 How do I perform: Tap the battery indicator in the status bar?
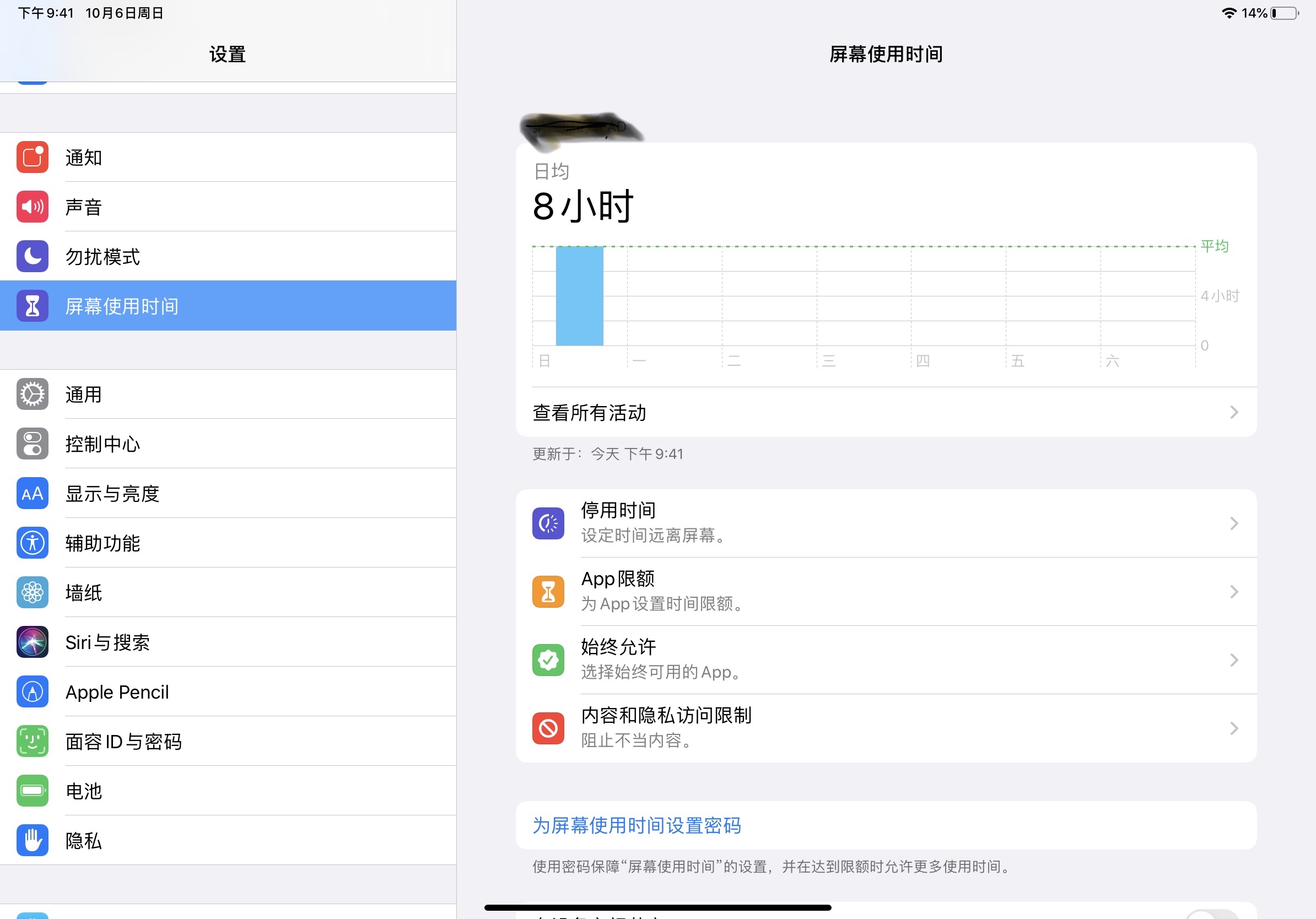pyautogui.click(x=1284, y=13)
